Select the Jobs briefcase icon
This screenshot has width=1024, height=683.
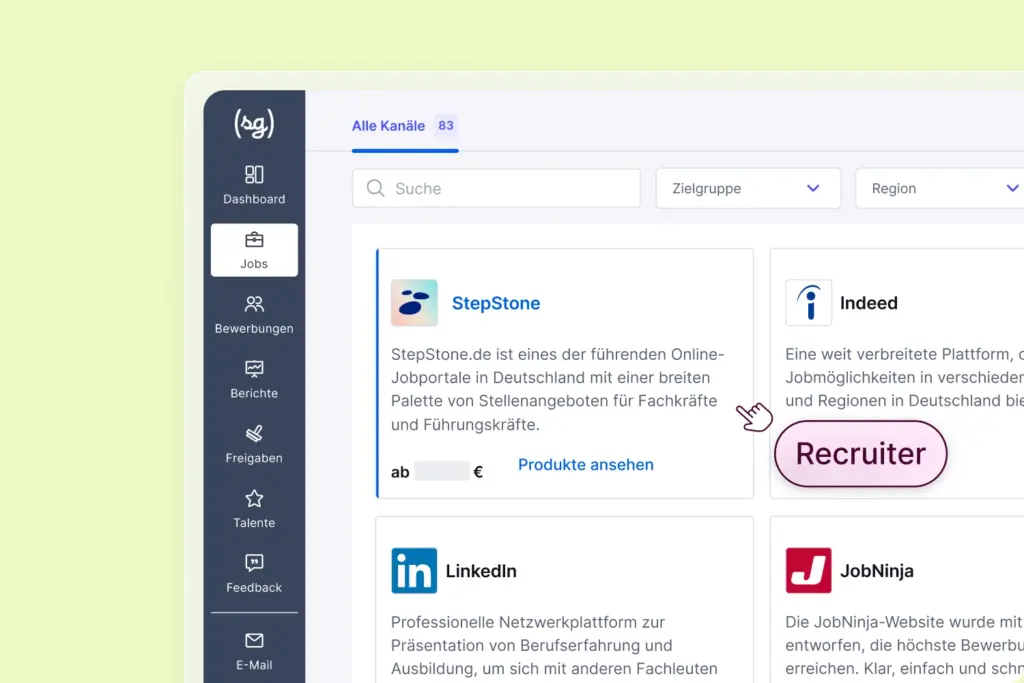pyautogui.click(x=253, y=250)
